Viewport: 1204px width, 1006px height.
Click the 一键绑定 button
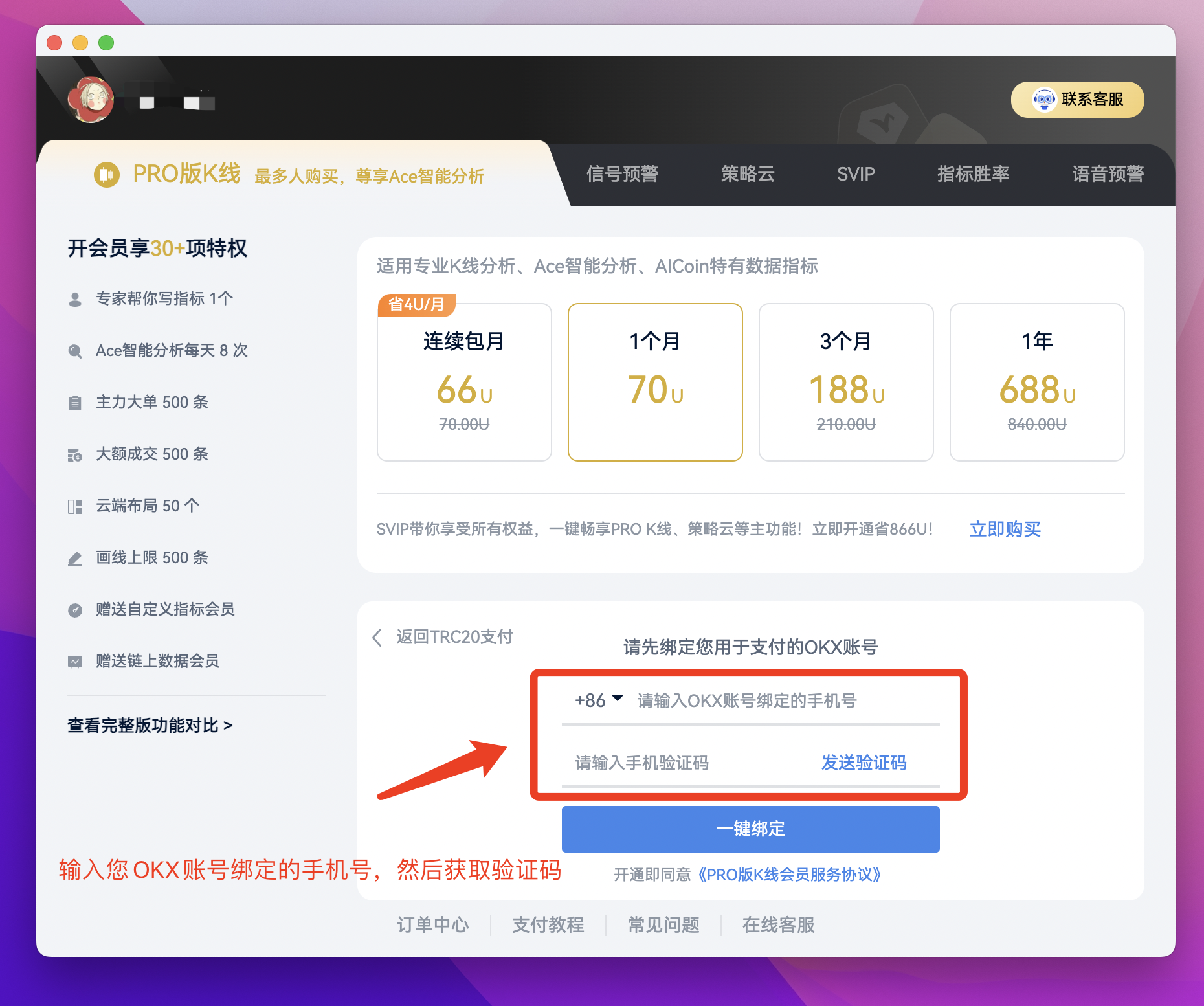[x=751, y=829]
